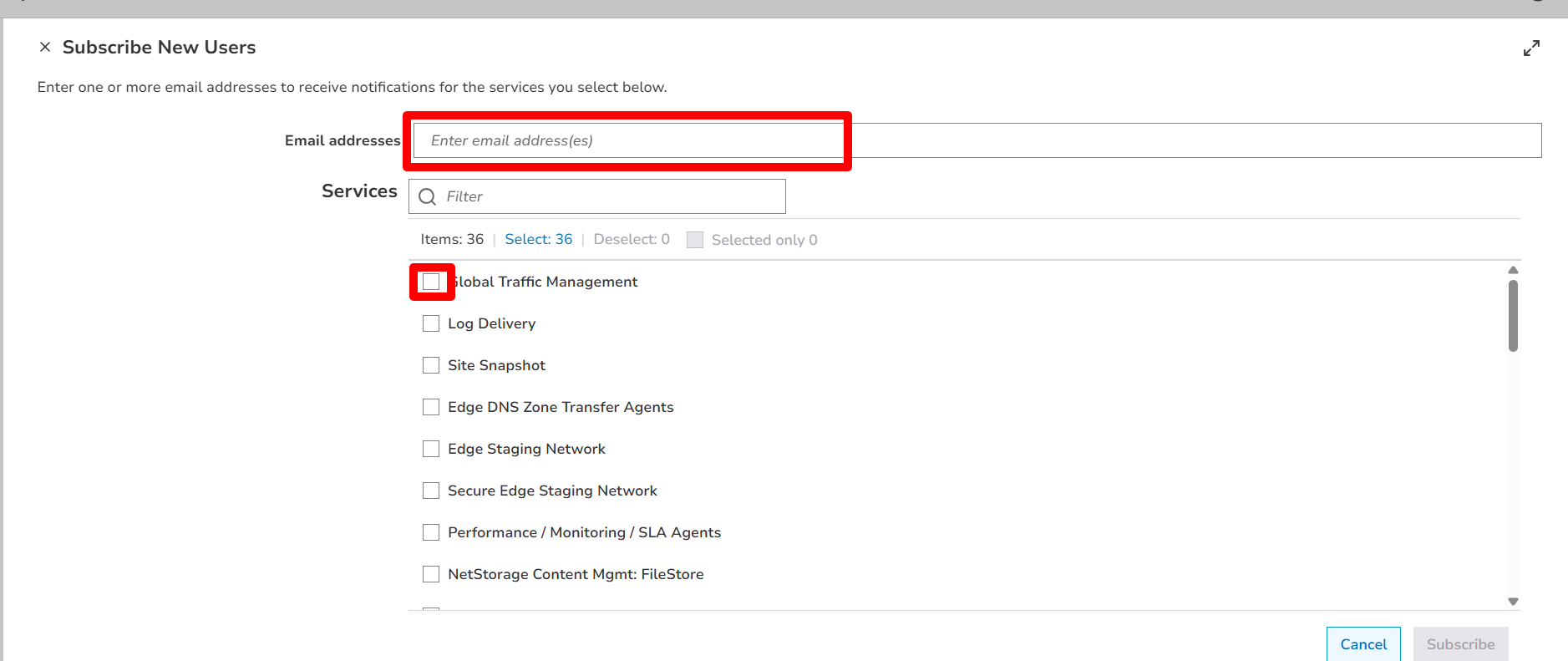Enable the Log Delivery checkbox

click(431, 324)
